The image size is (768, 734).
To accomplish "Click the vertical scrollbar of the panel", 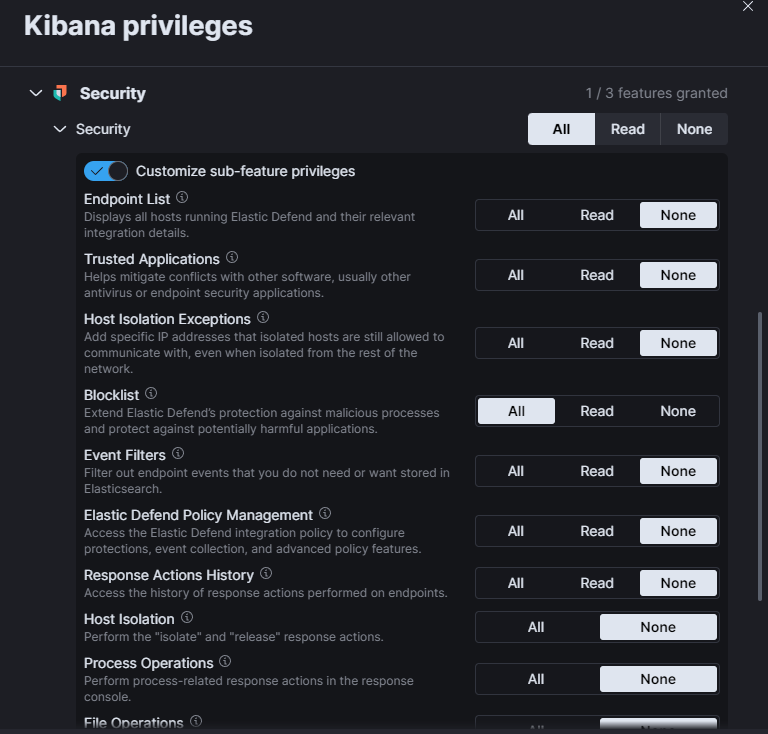I will (x=761, y=450).
